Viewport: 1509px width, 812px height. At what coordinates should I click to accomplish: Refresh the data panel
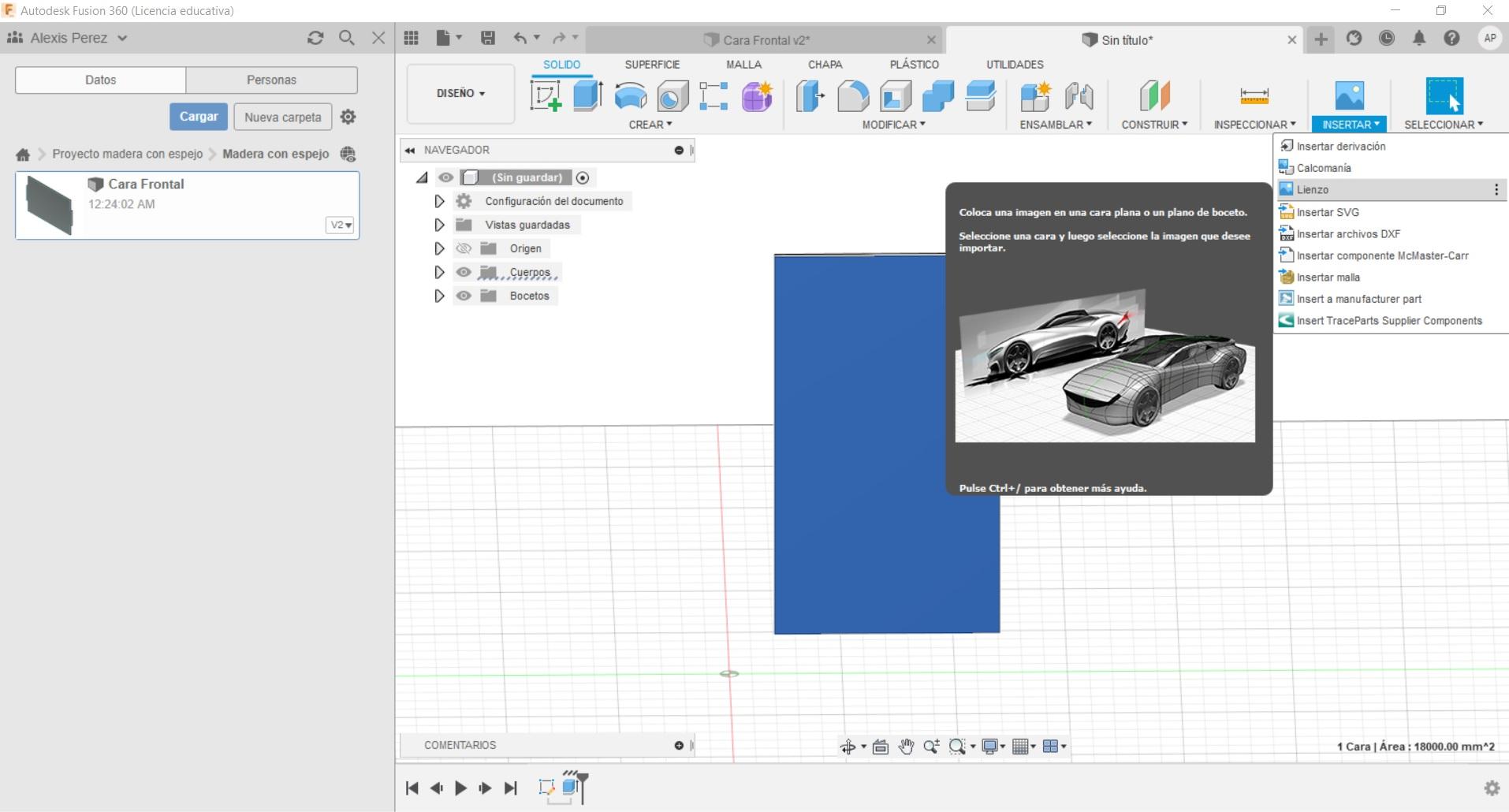pyautogui.click(x=315, y=38)
